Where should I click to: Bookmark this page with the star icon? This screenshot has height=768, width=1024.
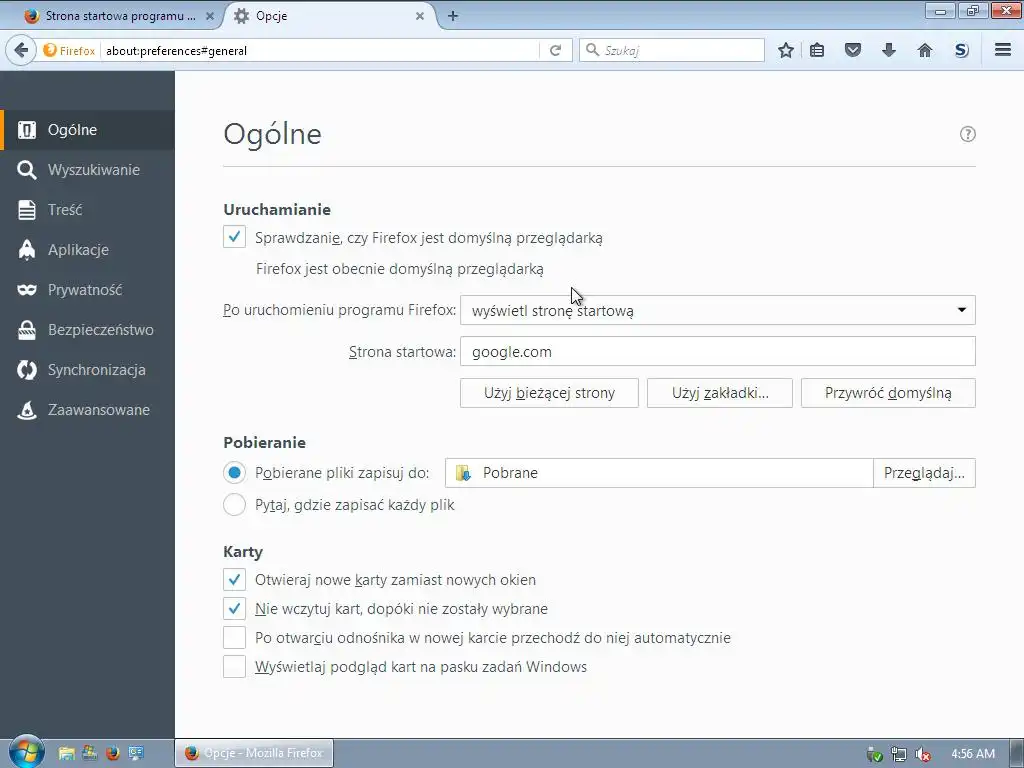point(786,50)
